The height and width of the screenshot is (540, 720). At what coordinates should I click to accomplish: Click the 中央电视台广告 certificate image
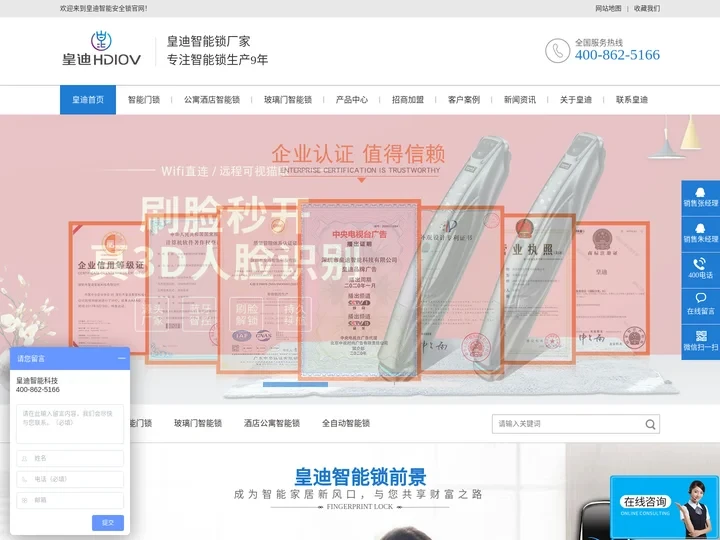(360, 290)
